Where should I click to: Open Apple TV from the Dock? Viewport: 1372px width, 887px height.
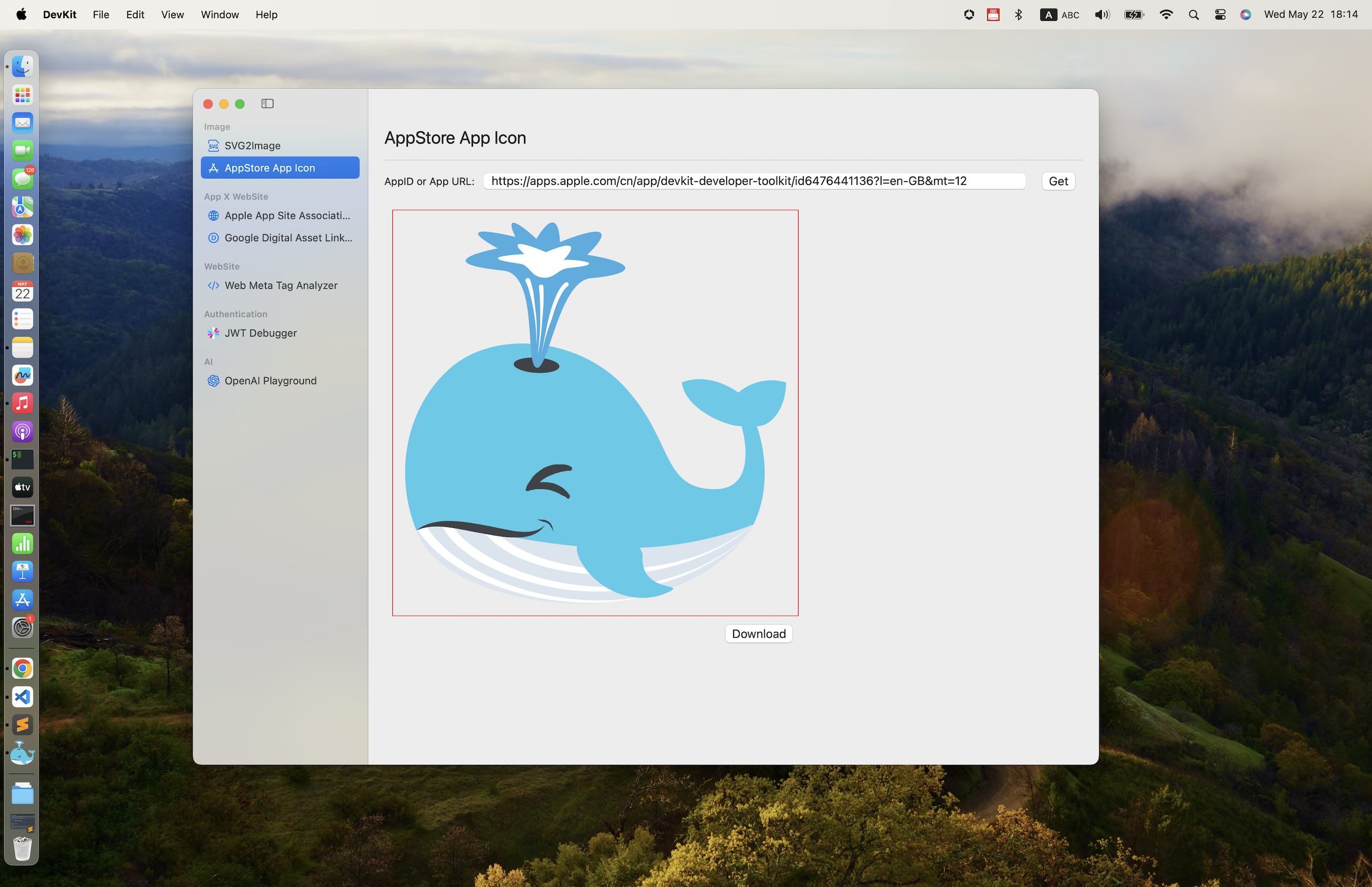point(23,487)
